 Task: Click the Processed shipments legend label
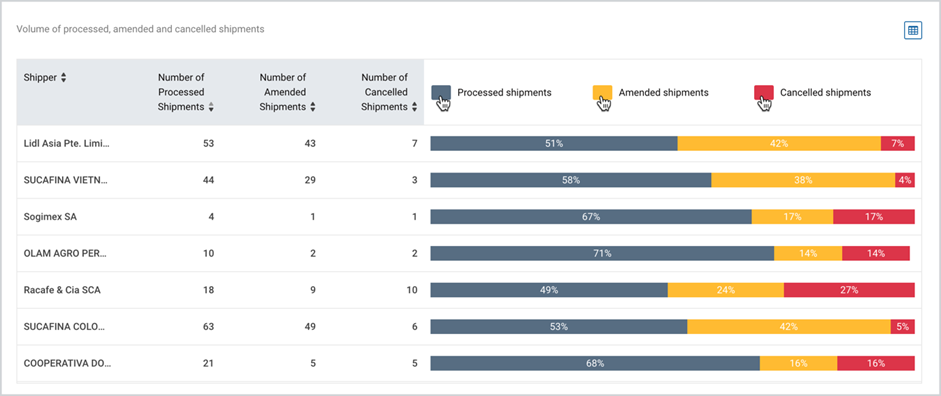504,93
